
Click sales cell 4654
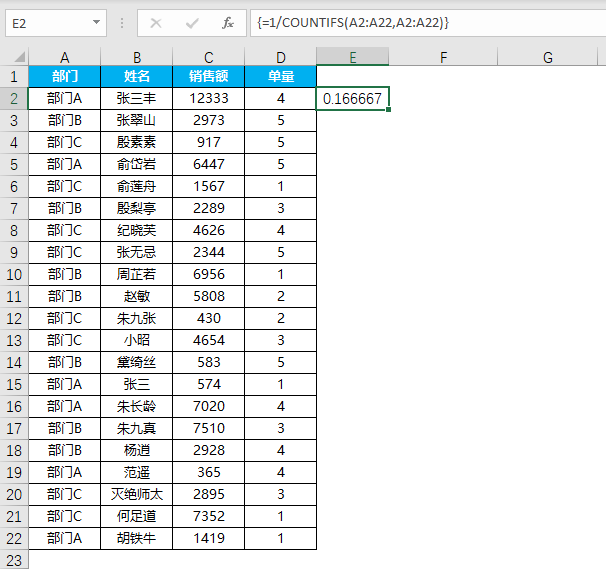[209, 341]
